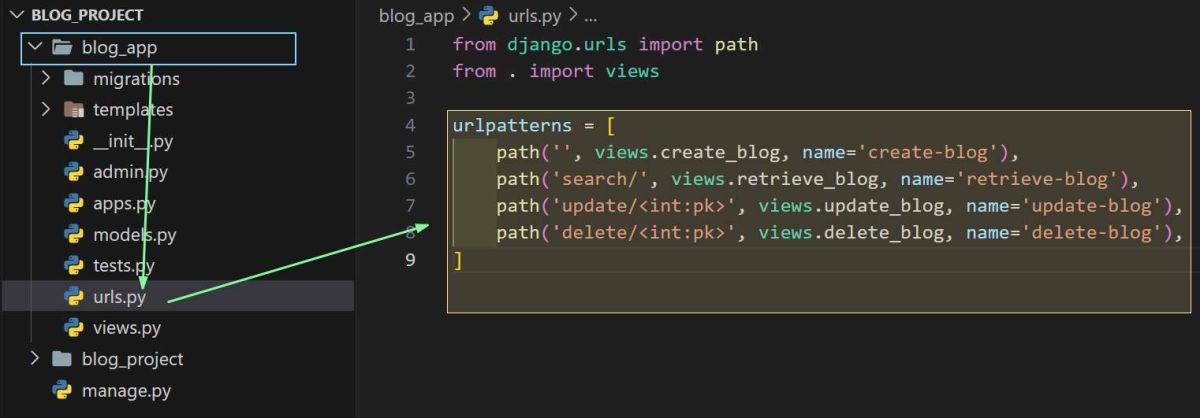Image resolution: width=1200 pixels, height=418 pixels.
Task: Click blog_app in the breadcrumb
Action: [x=416, y=16]
